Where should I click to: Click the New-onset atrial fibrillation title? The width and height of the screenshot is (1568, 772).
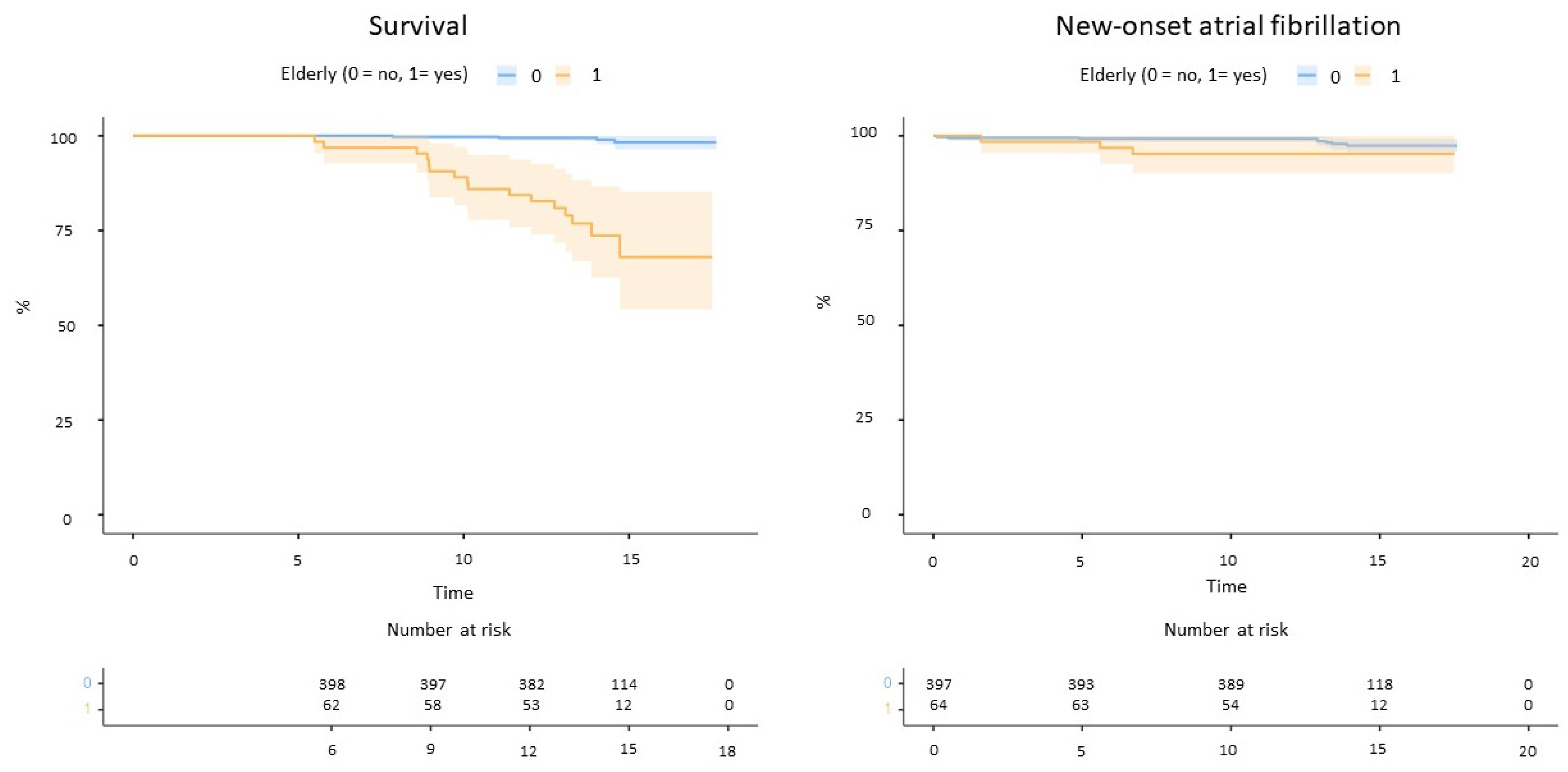pos(1228,26)
